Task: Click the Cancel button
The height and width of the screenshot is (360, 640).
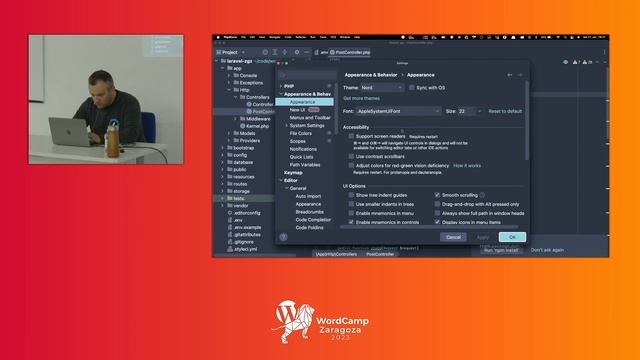Action: point(453,237)
